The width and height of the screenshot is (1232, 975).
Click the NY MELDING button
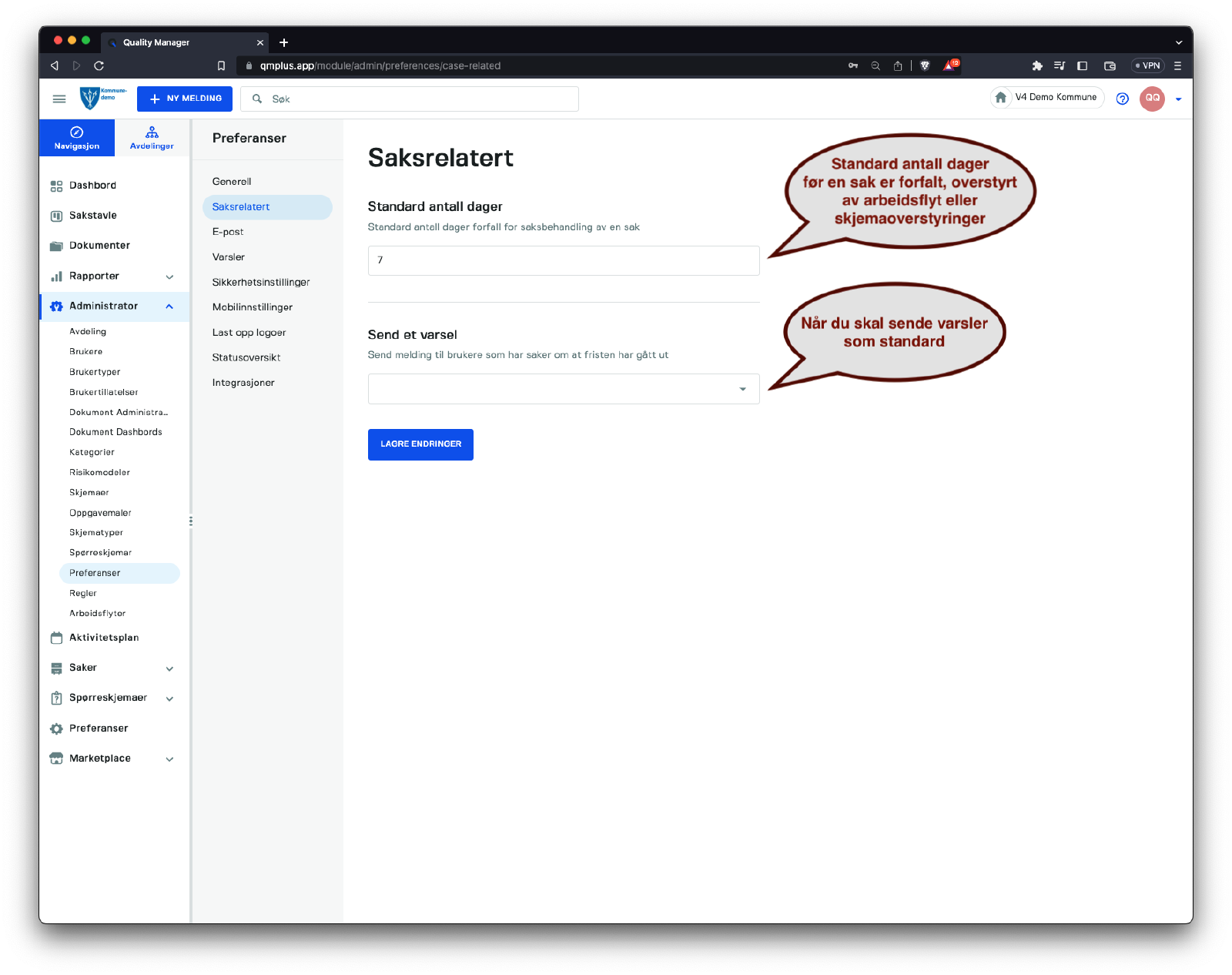pyautogui.click(x=185, y=99)
